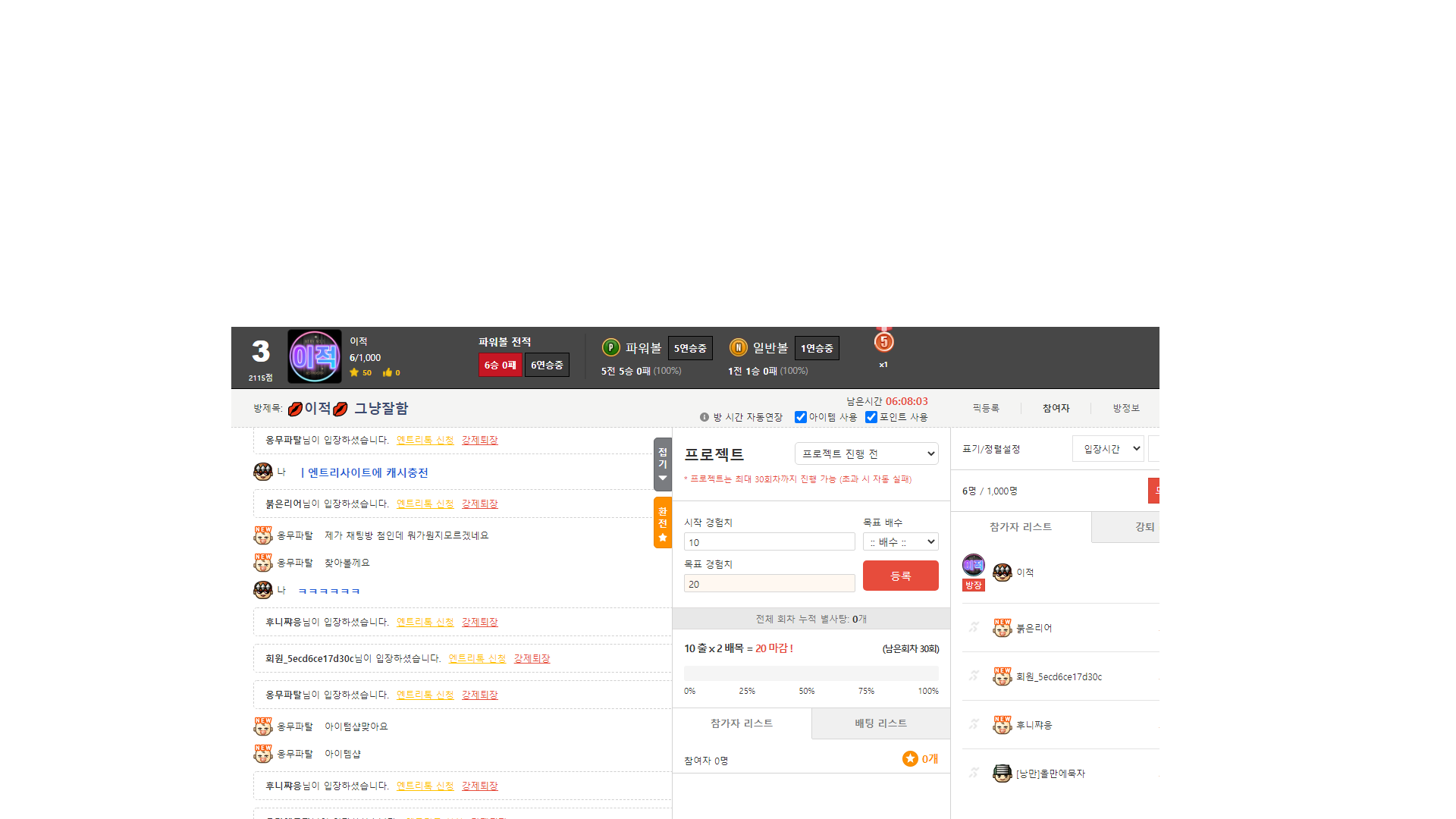Click the grey icon left of 후니짜응
The height and width of the screenshot is (819, 1456).
pyautogui.click(x=974, y=724)
